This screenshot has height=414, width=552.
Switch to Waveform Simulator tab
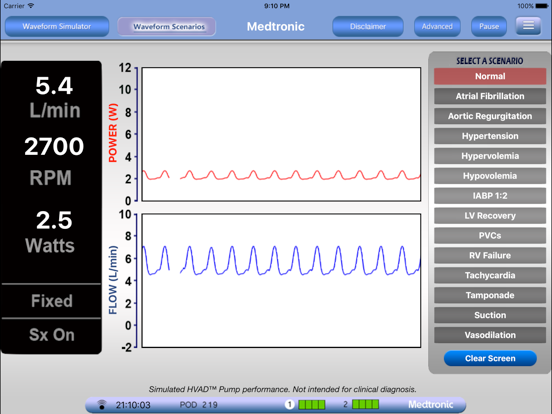click(57, 26)
